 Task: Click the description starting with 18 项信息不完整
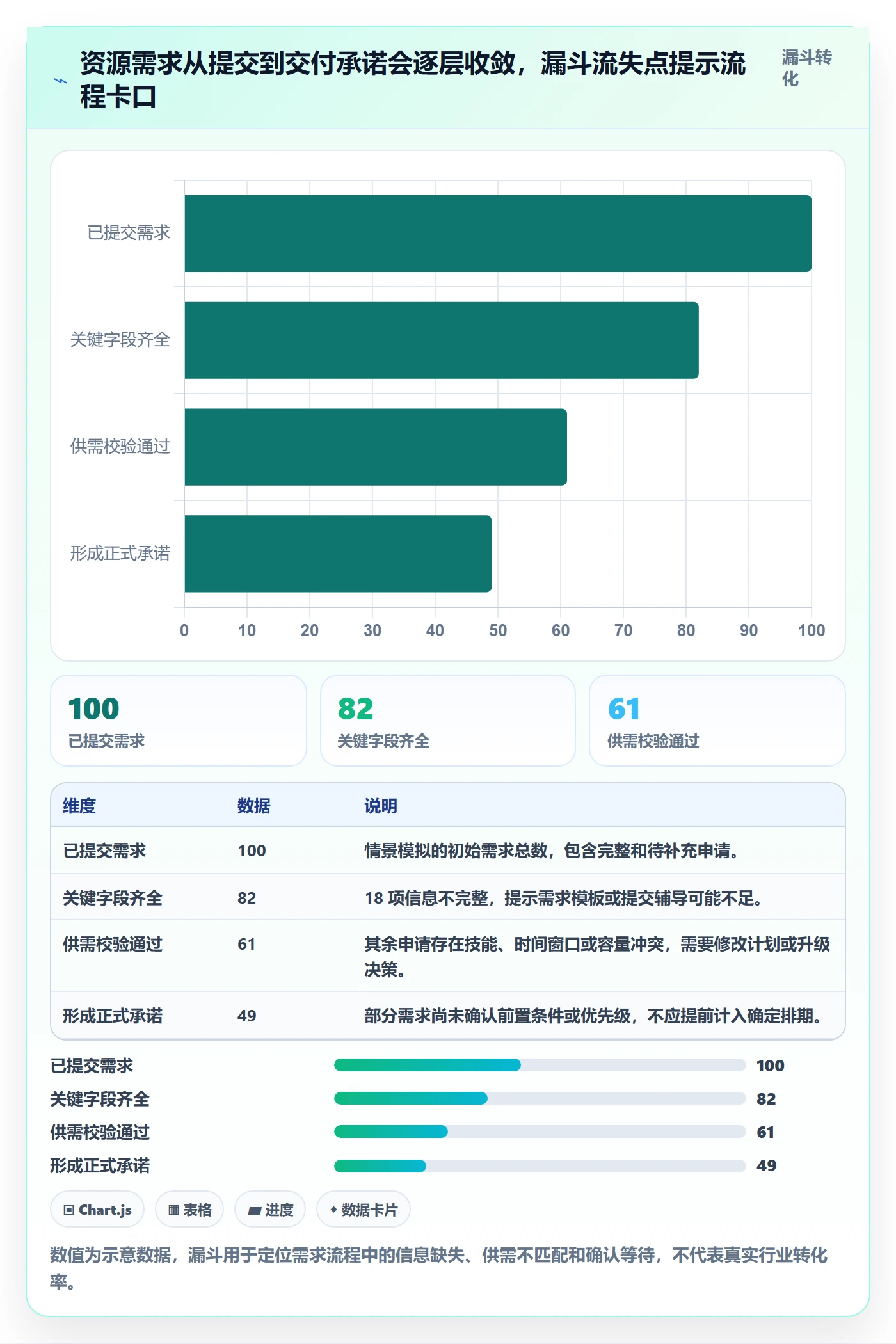tap(564, 898)
